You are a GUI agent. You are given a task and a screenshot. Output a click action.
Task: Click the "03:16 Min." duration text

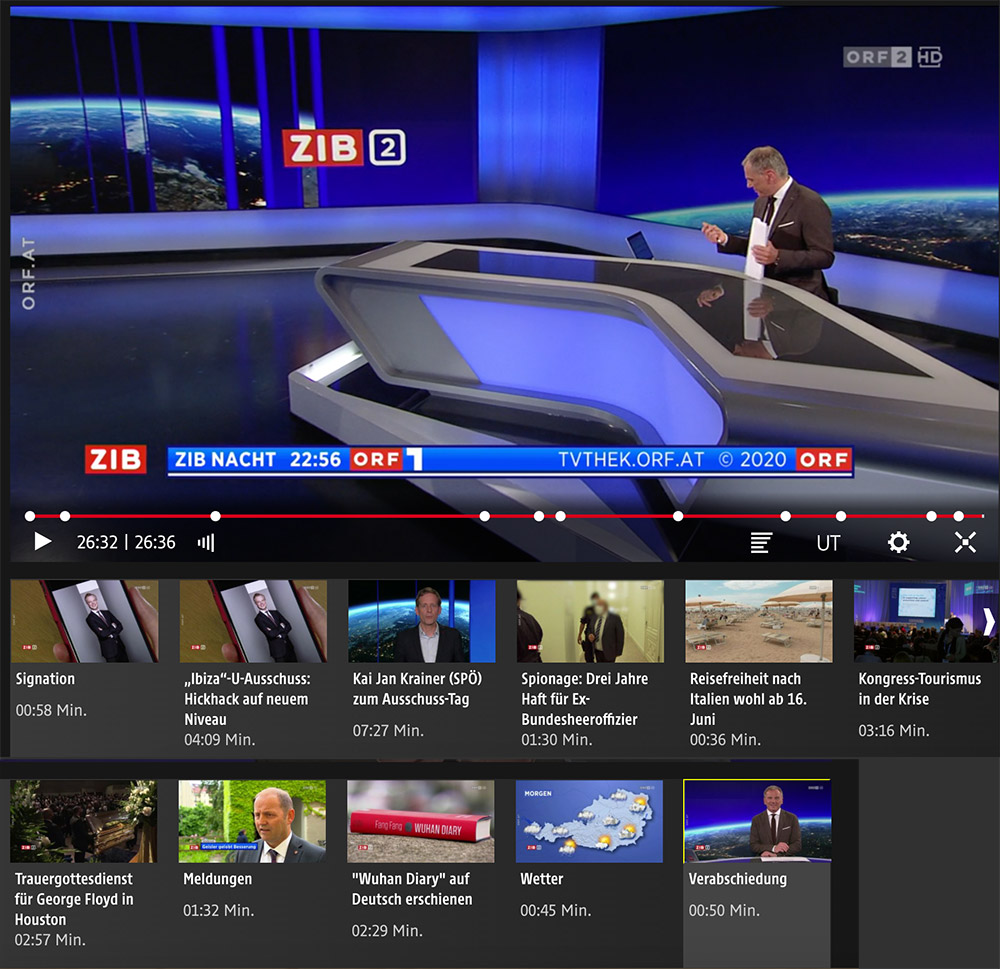893,730
